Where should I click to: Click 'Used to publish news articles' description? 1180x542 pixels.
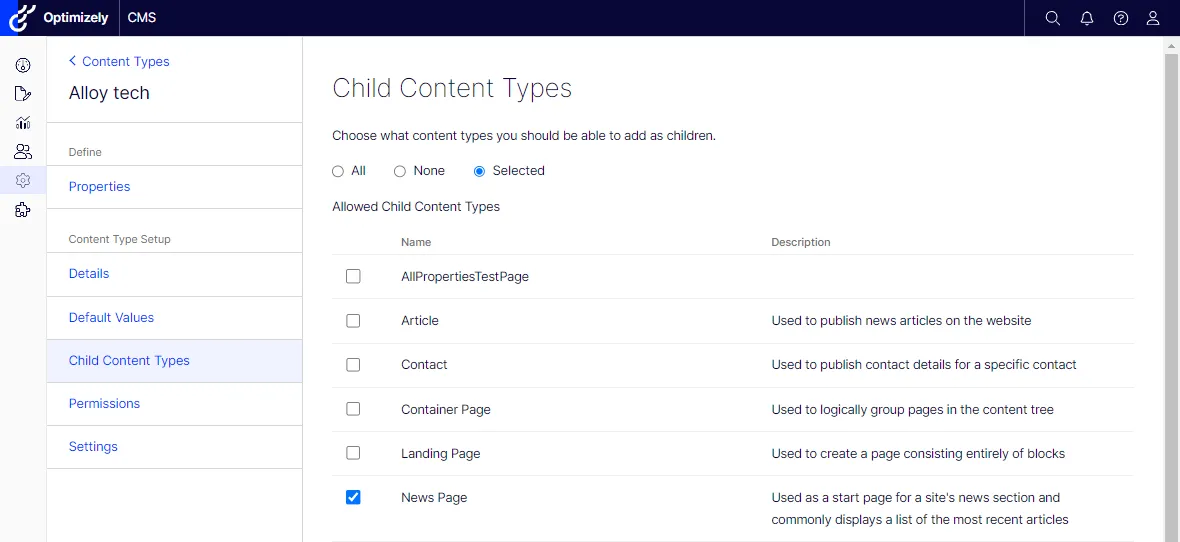click(x=902, y=321)
